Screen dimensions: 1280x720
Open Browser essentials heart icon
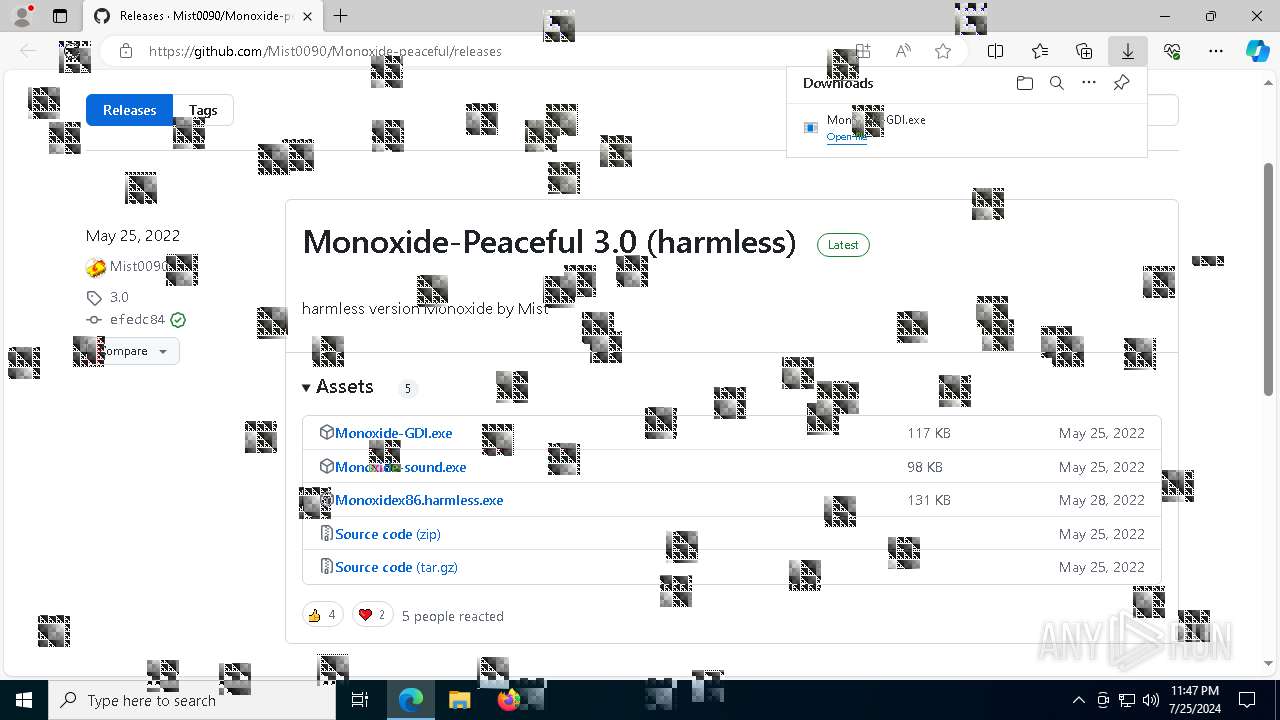coord(1172,51)
